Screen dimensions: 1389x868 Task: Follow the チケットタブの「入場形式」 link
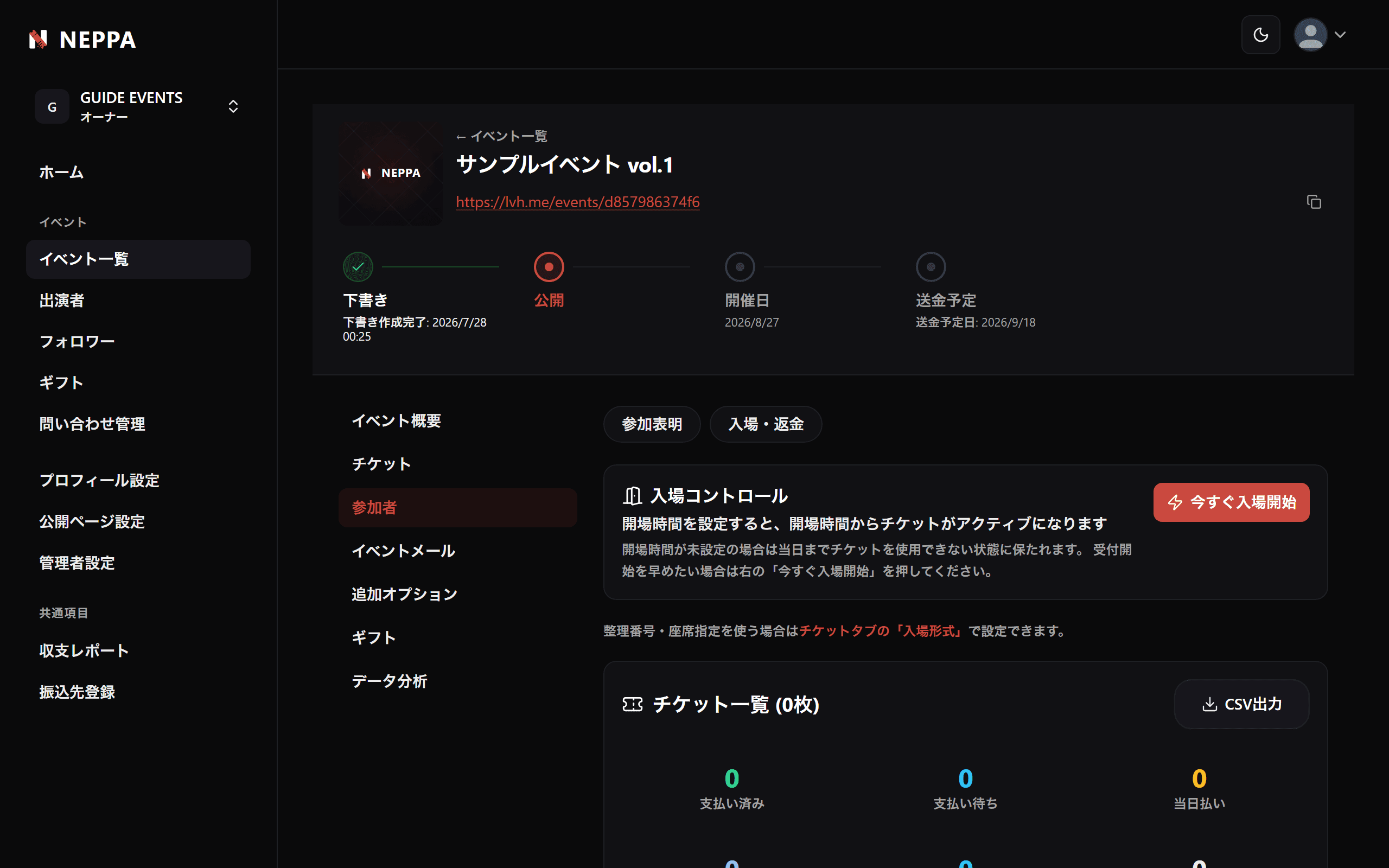pyautogui.click(x=881, y=631)
